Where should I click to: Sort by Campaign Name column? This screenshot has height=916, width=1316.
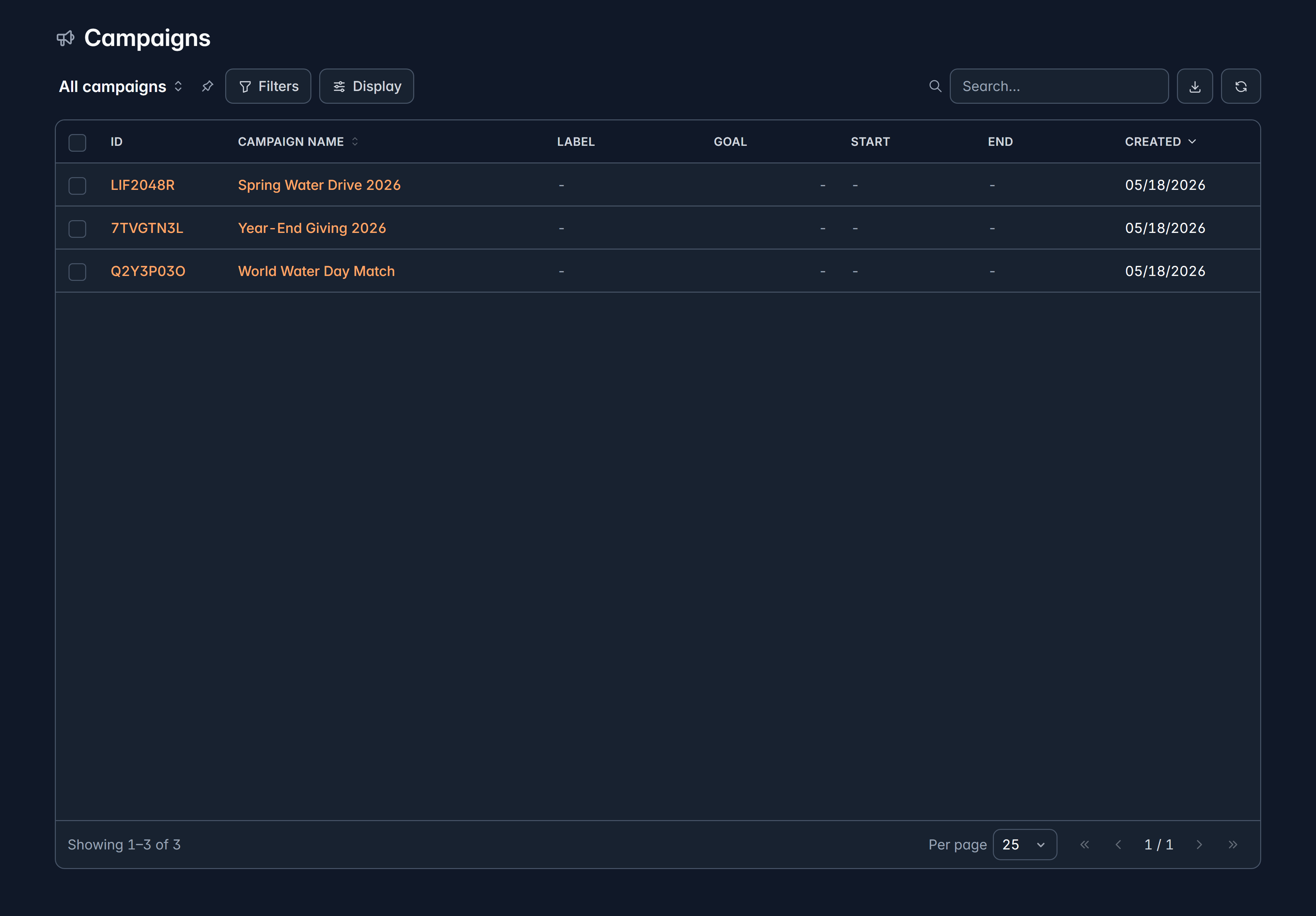298,142
